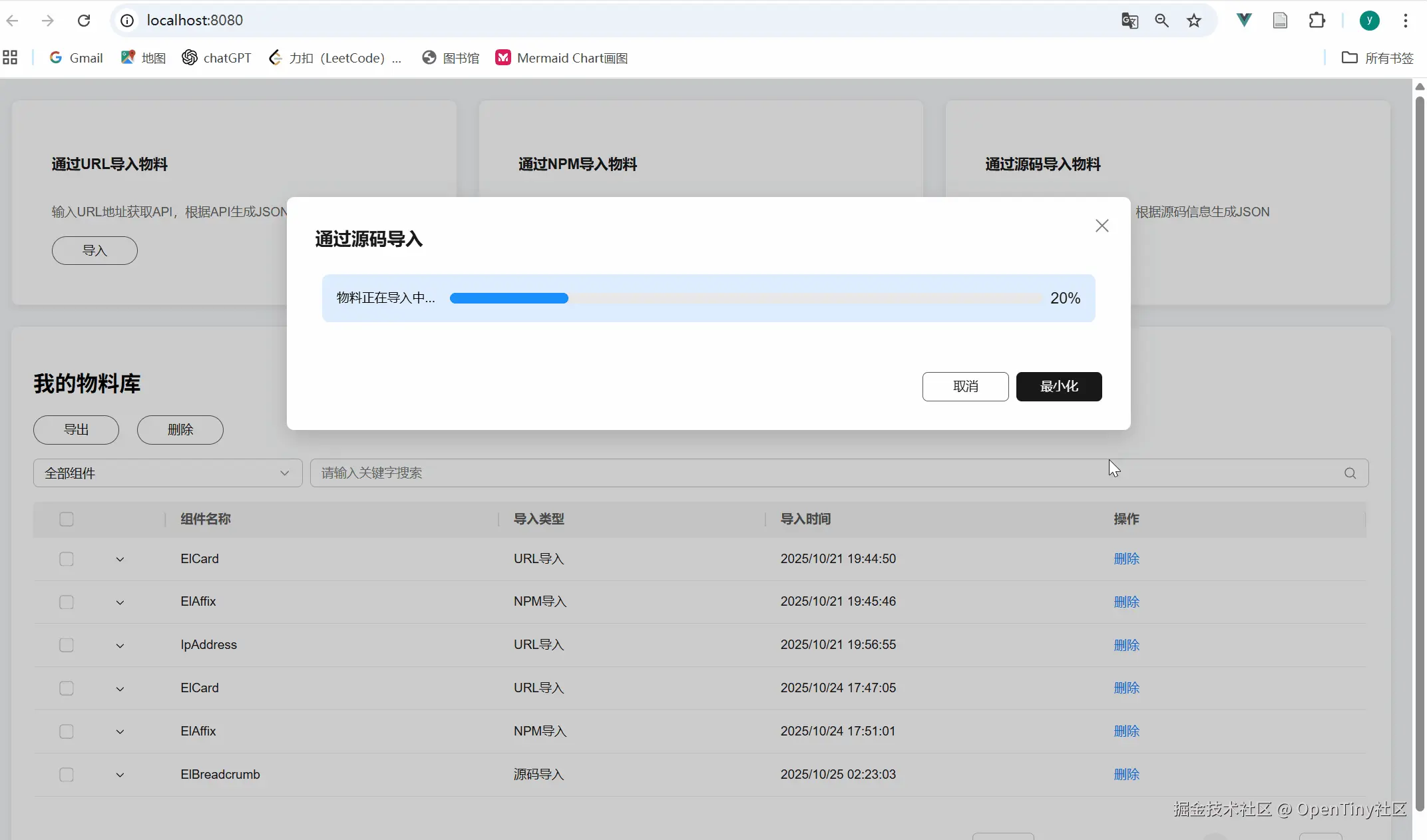
Task: Open the 全部组件 filter dropdown
Action: [168, 473]
